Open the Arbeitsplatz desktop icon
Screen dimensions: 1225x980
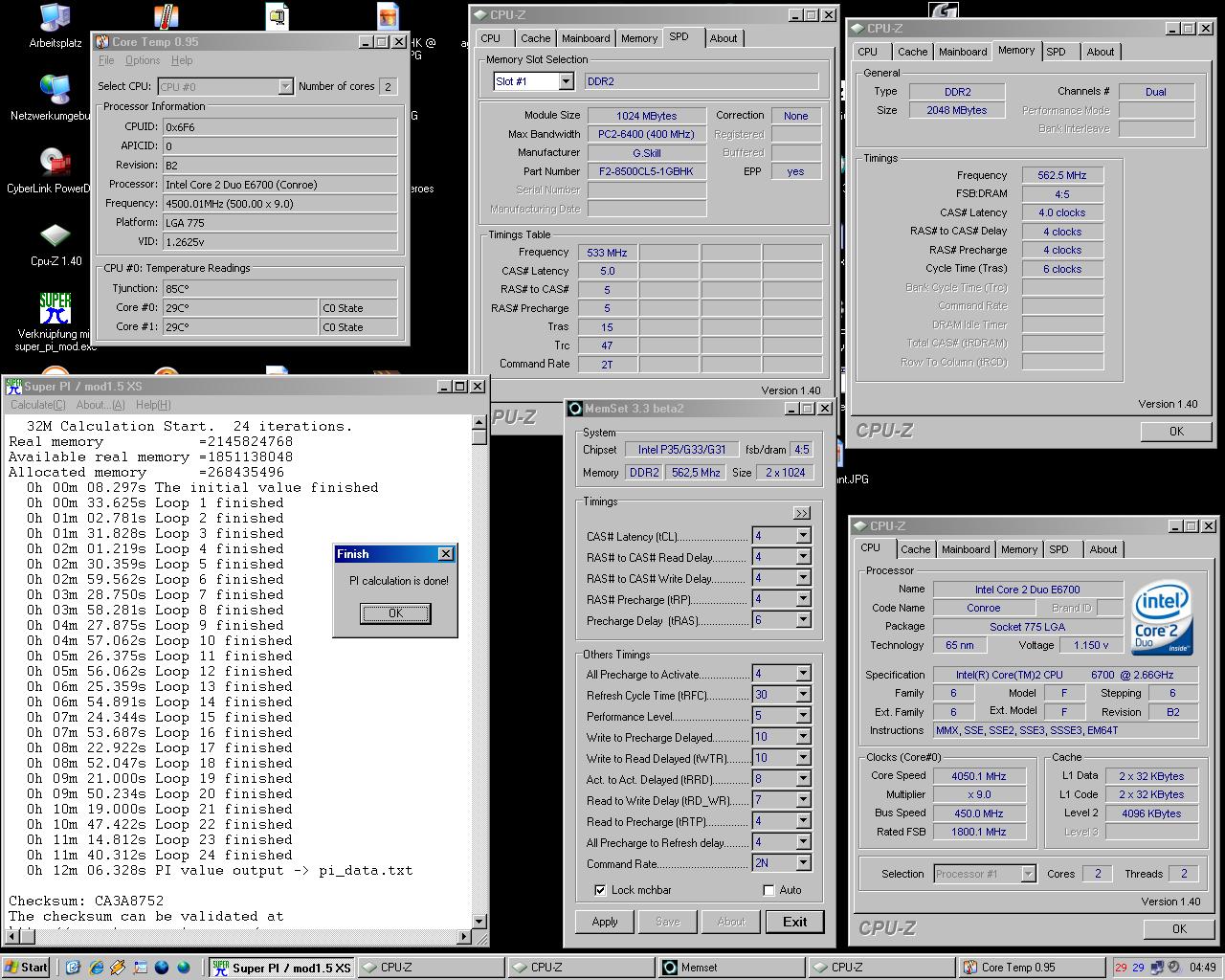55,26
